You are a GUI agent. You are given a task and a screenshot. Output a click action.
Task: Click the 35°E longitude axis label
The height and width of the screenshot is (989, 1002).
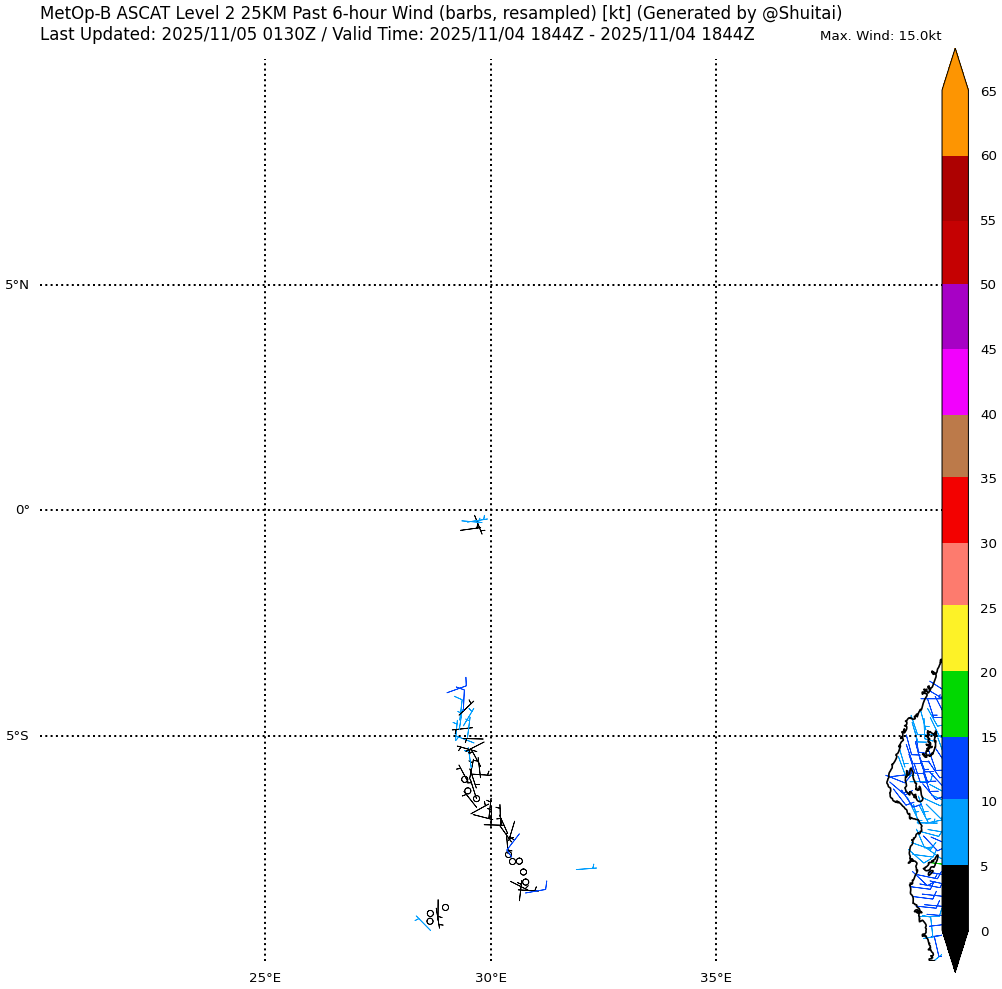716,977
